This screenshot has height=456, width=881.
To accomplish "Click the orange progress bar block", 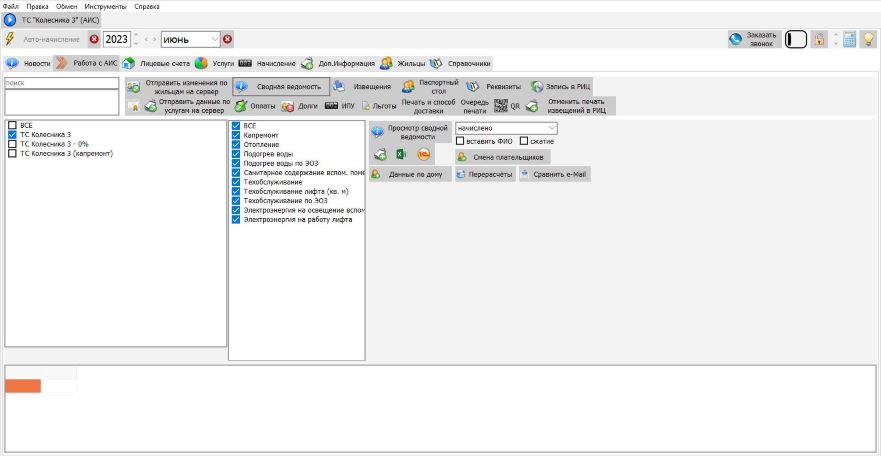I will 23,386.
